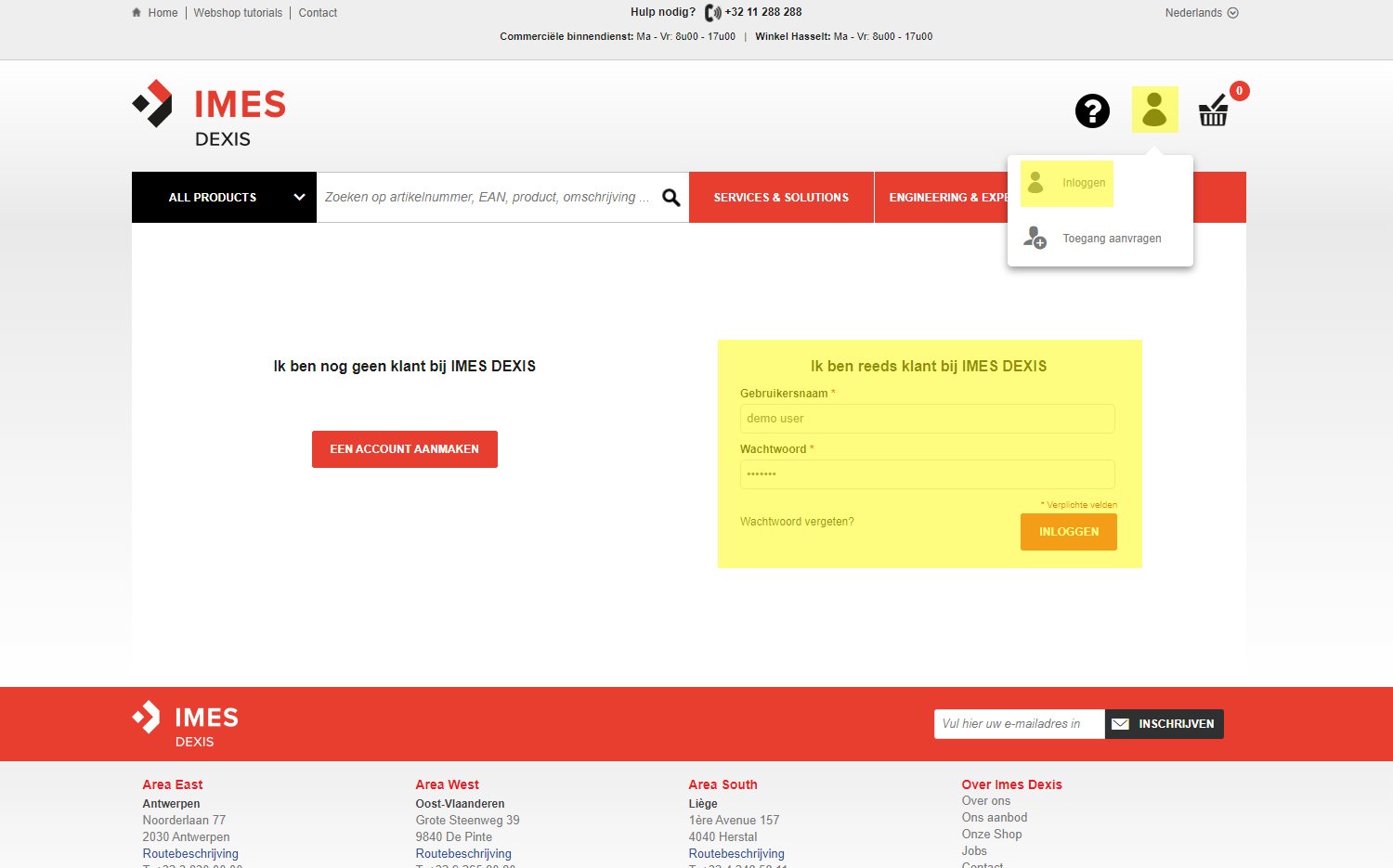Click the Area West heading

click(448, 784)
